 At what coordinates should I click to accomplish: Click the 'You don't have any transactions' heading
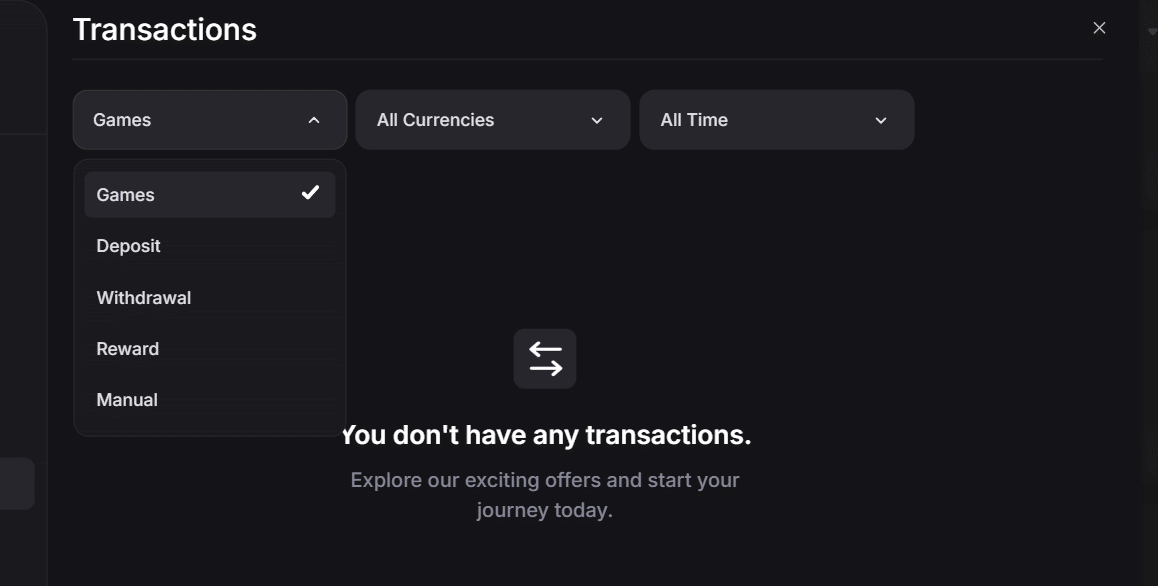pyautogui.click(x=545, y=434)
